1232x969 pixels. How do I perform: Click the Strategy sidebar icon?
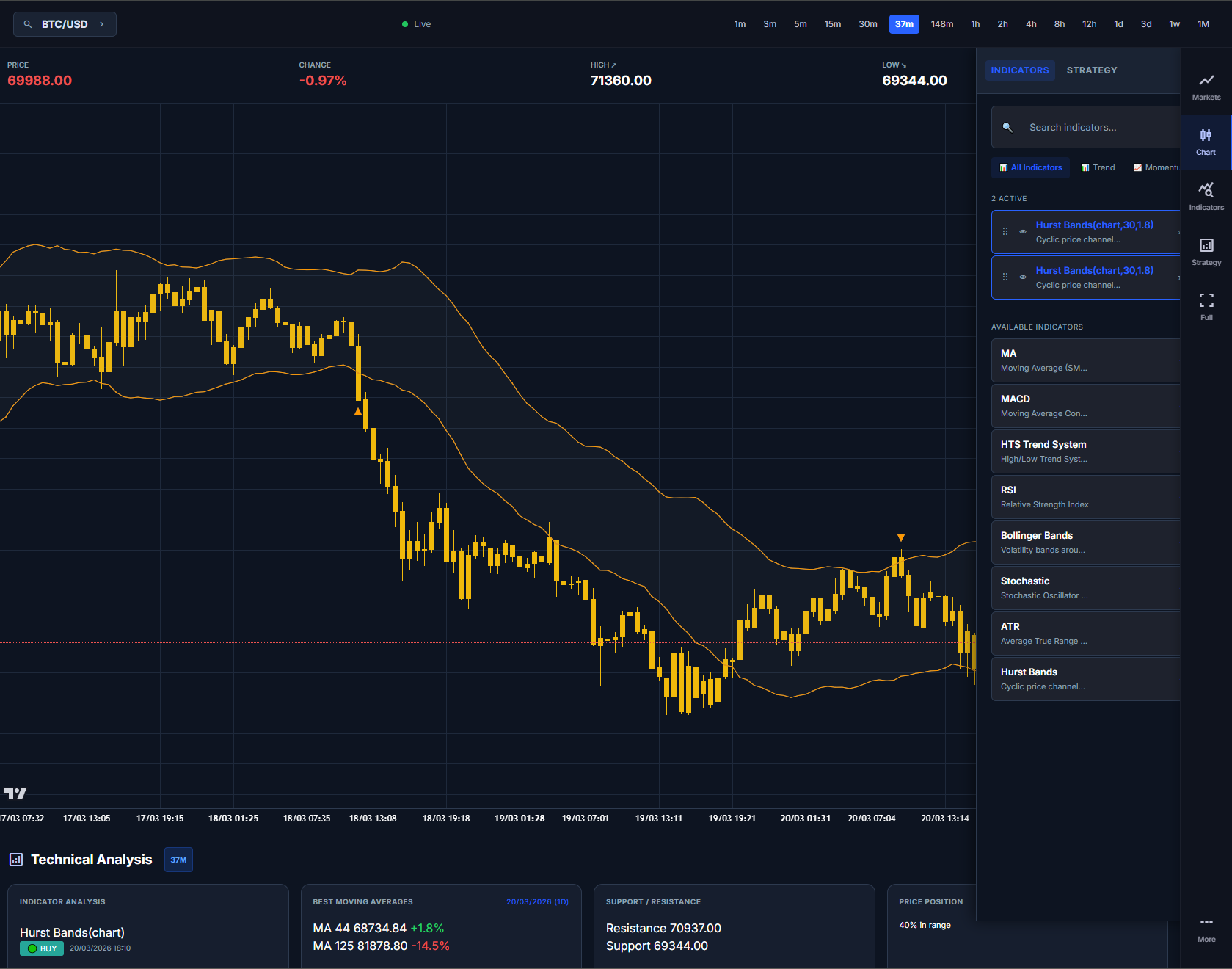coord(1206,252)
